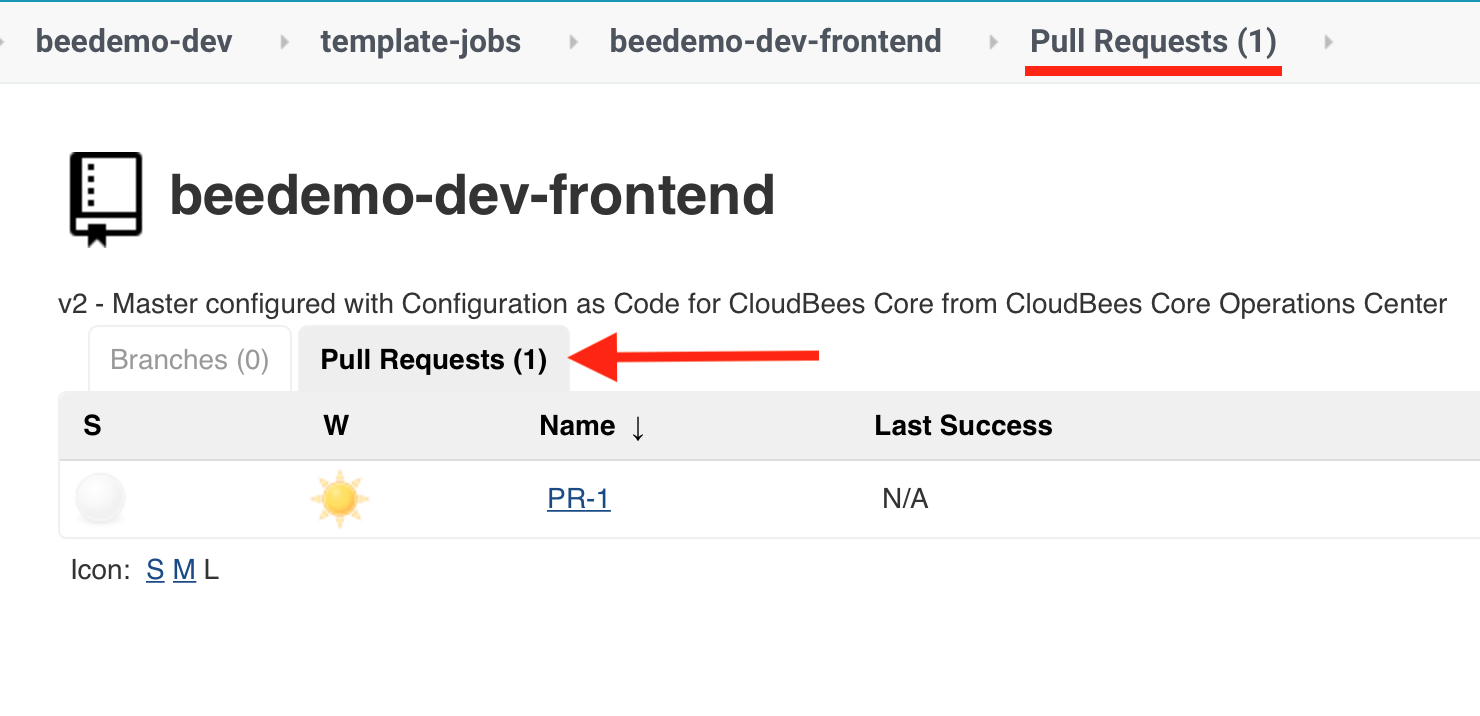Click the sunny weather icon for PR-1
Image resolution: width=1480 pixels, height=716 pixels.
(340, 498)
